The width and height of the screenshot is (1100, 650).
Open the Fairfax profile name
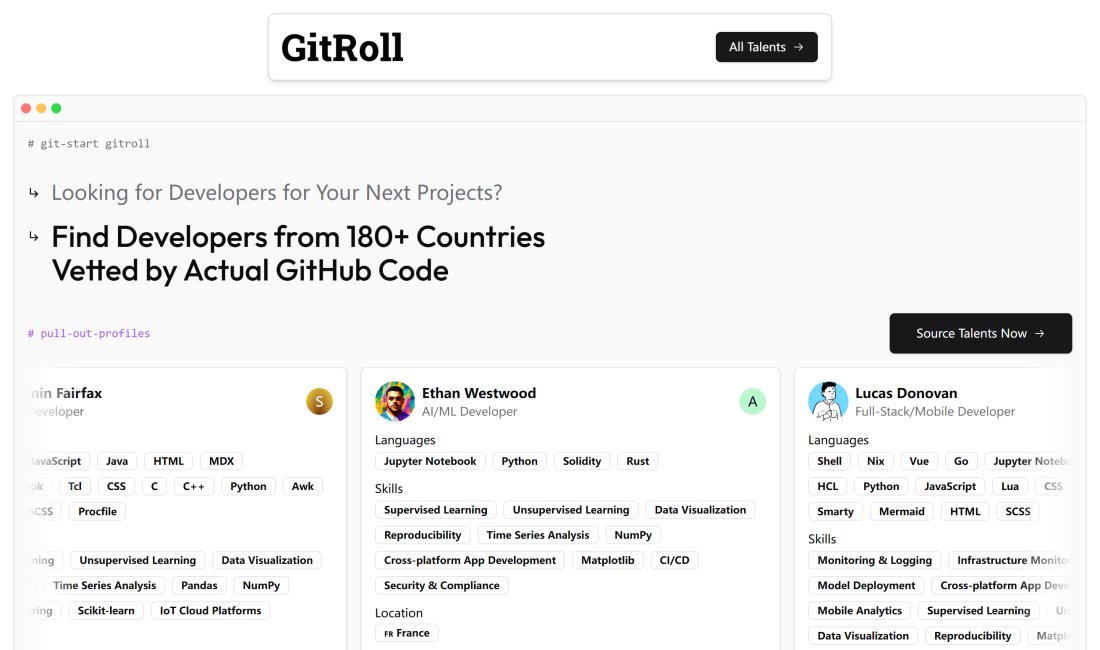[x=67, y=393]
